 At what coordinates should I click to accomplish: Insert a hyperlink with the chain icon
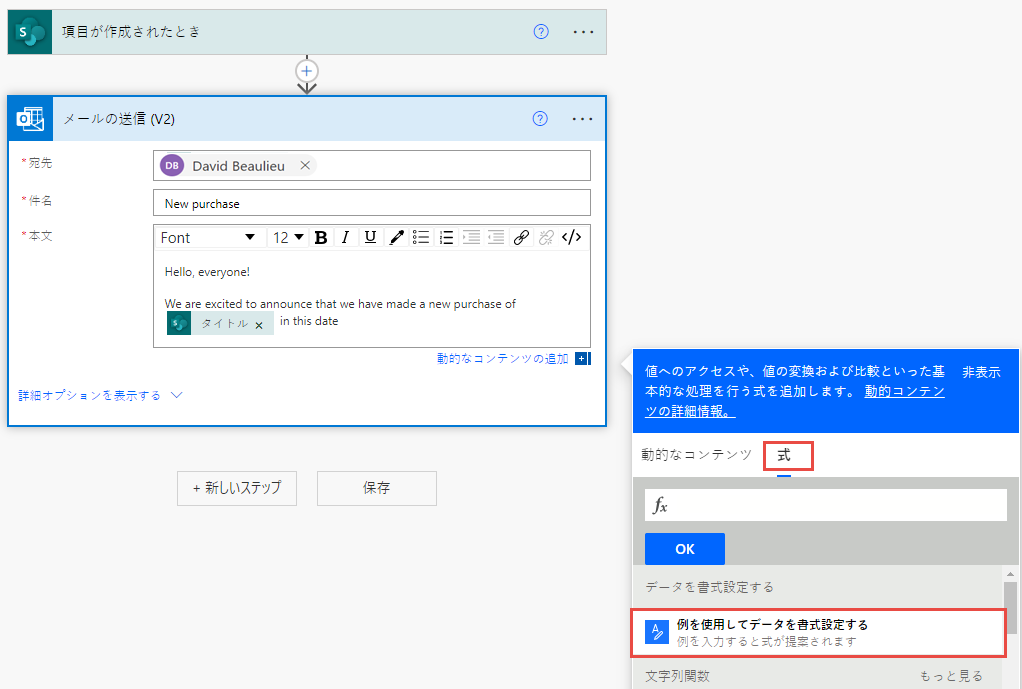(x=521, y=237)
